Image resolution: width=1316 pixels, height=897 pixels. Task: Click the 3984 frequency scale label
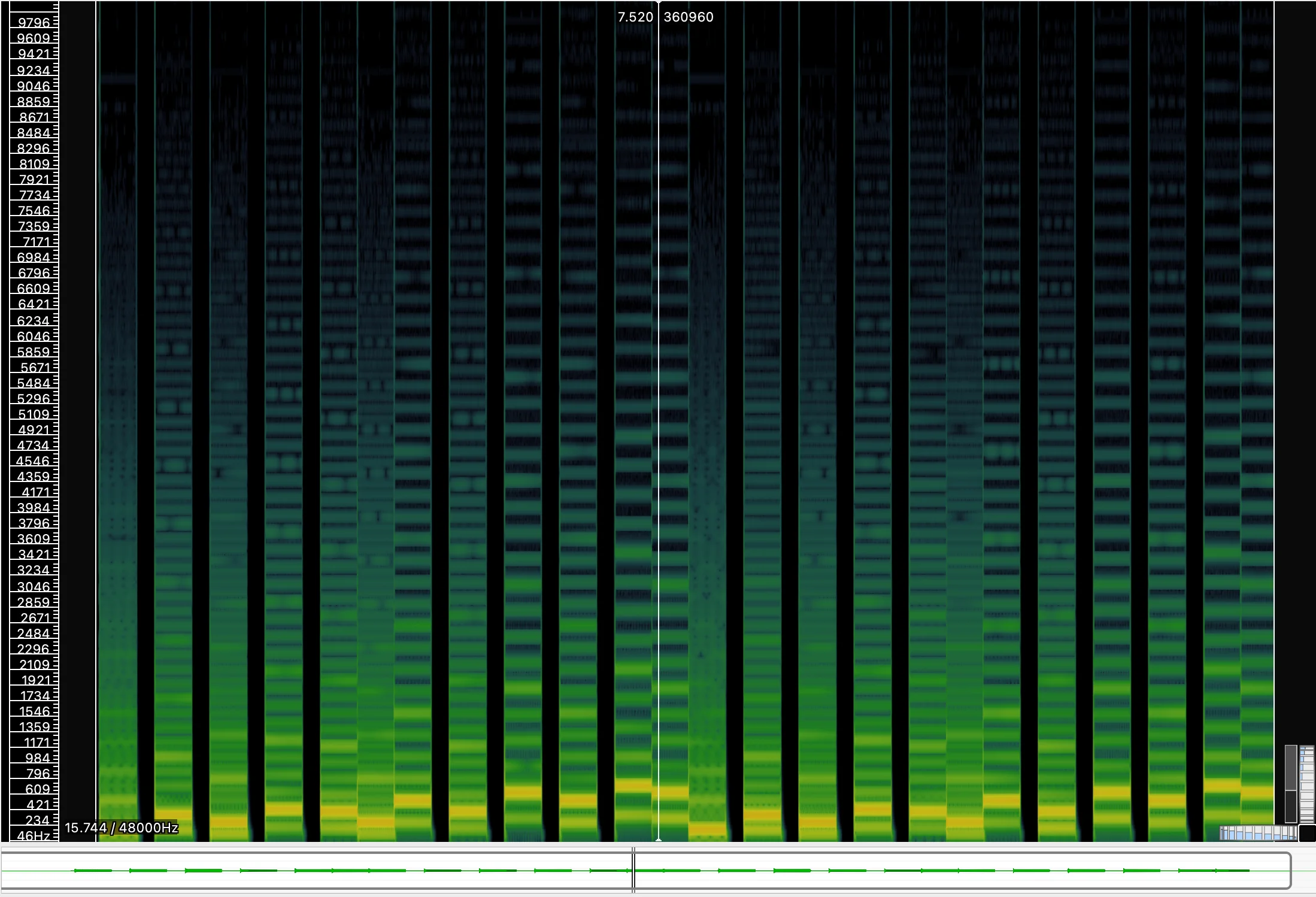point(34,508)
